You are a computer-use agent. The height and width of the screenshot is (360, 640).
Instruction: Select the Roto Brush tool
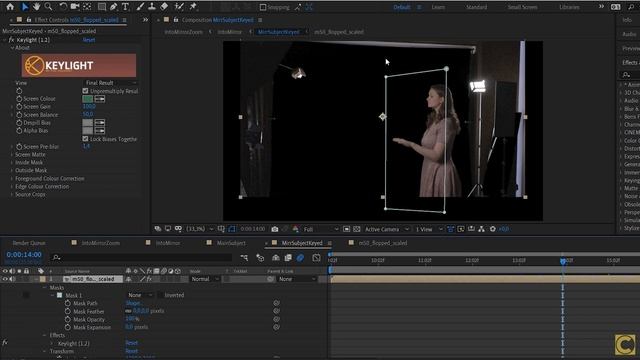(x=179, y=7)
